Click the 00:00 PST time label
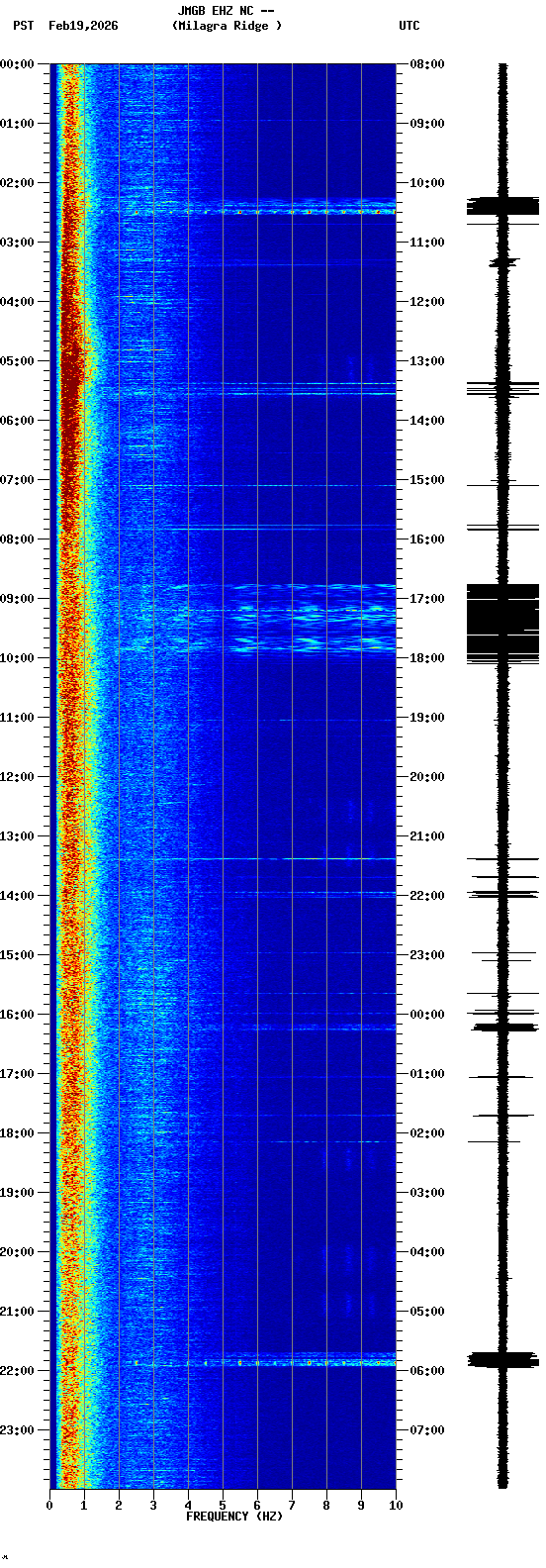546x1568 pixels. click(x=18, y=64)
